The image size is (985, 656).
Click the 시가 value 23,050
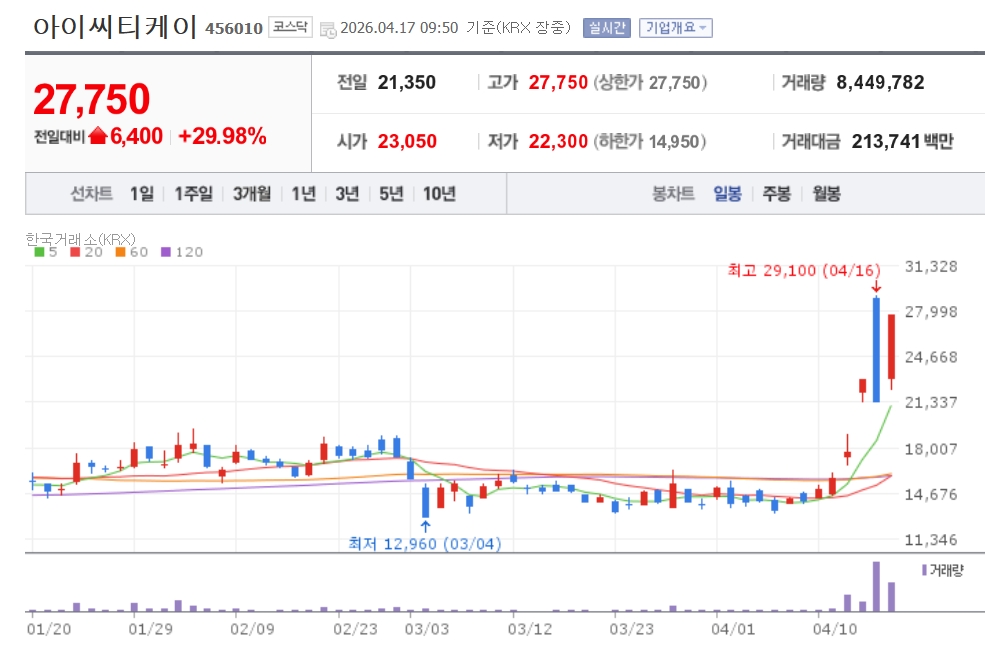coord(407,141)
